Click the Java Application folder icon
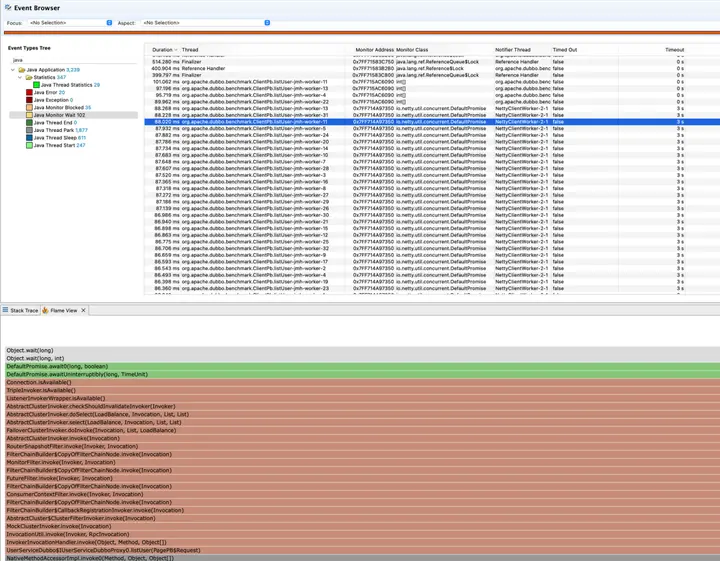This screenshot has height=561, width=720. point(22,70)
